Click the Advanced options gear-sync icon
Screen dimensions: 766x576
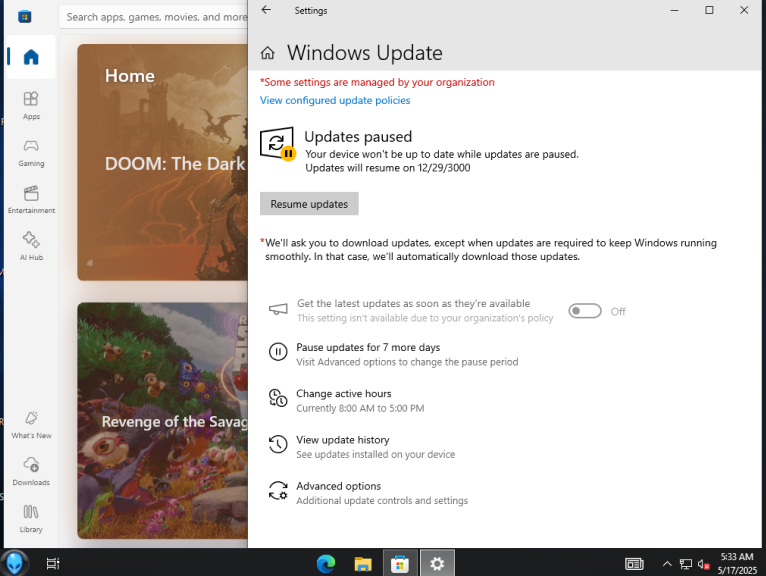click(x=278, y=491)
